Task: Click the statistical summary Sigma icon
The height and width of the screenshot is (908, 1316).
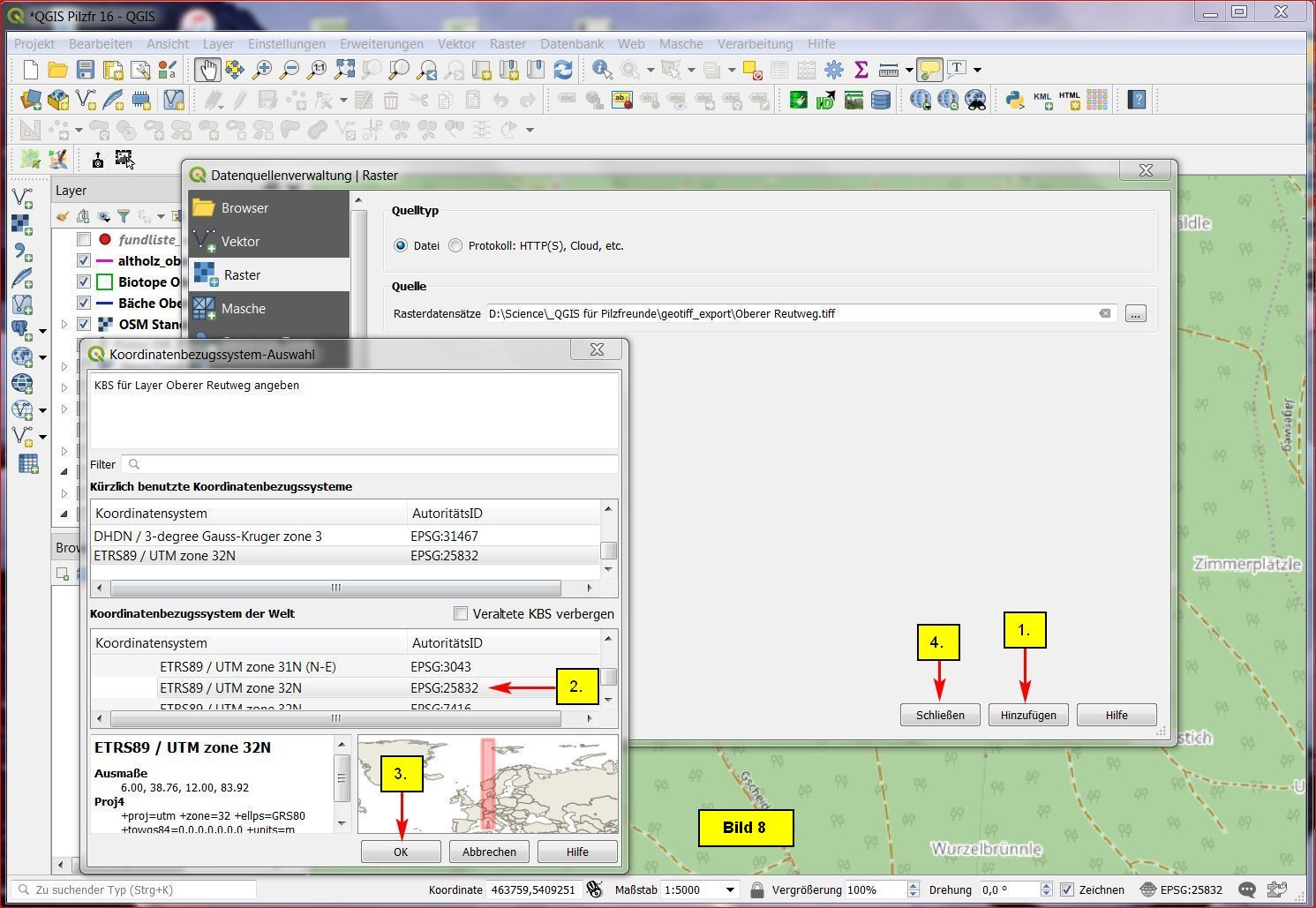Action: pyautogui.click(x=861, y=70)
